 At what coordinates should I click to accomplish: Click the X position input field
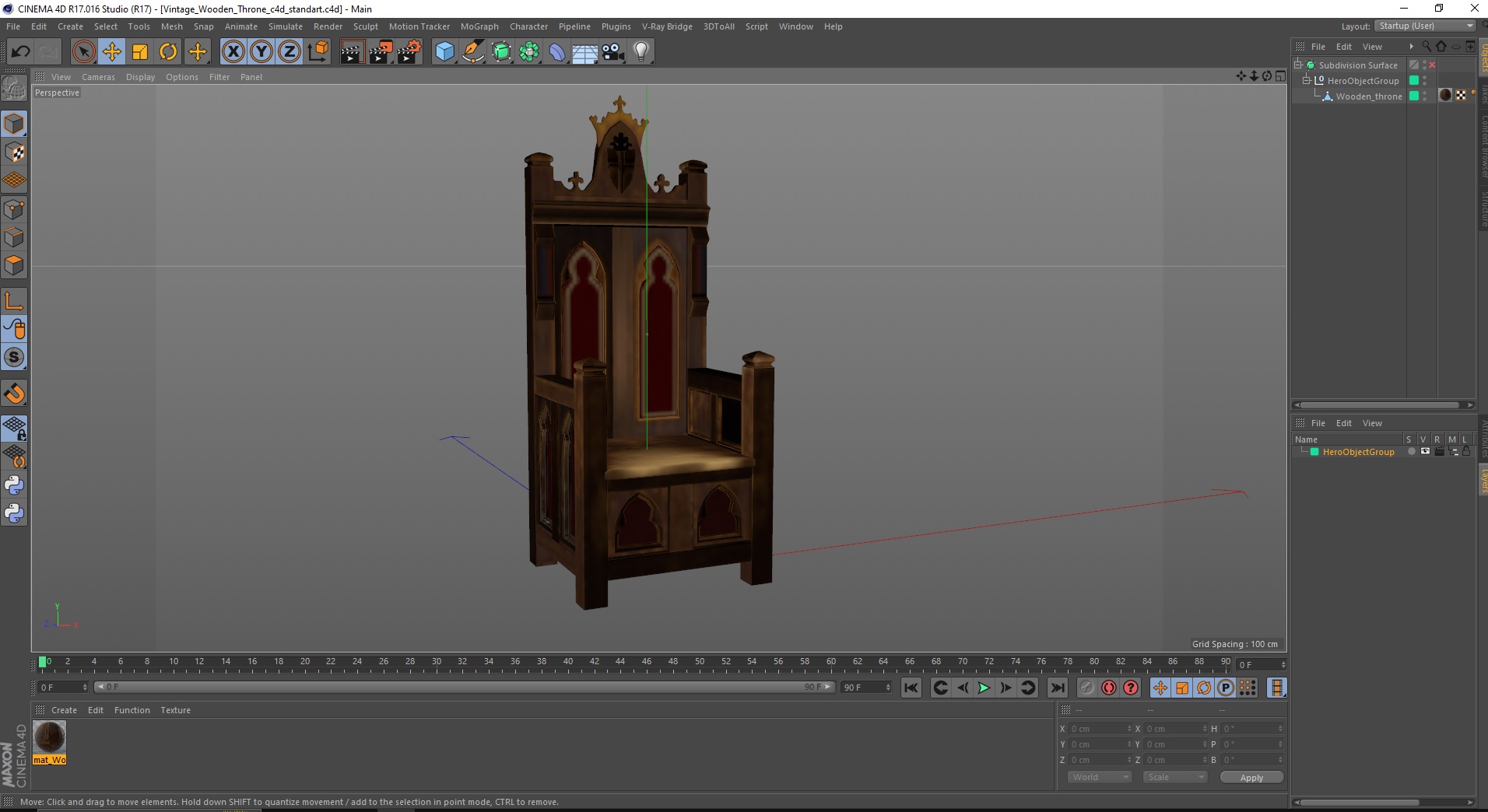tap(1099, 729)
